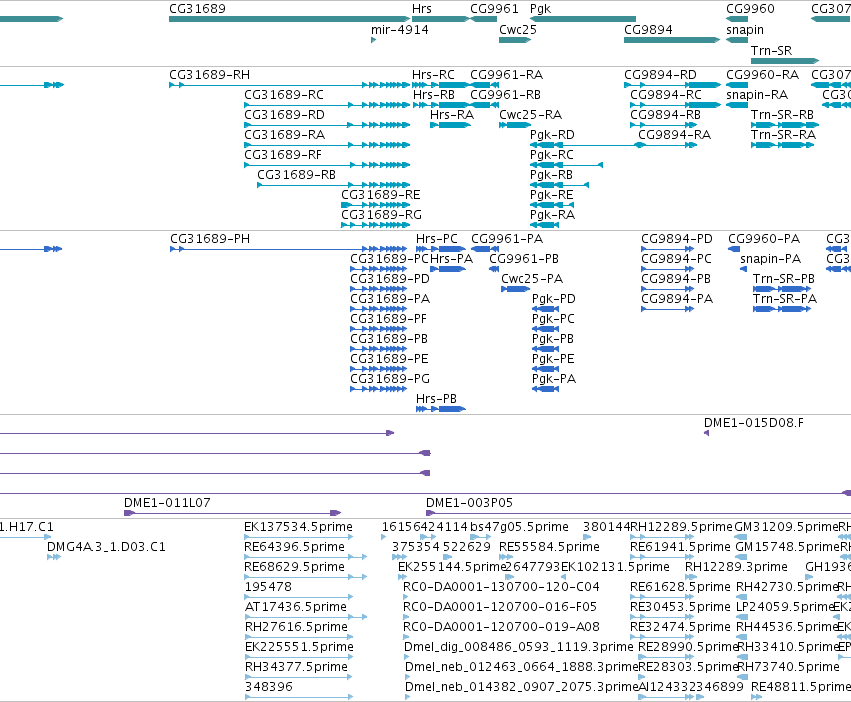
Task: Select transcript label Trn-SR-RB
Action: 783,115
